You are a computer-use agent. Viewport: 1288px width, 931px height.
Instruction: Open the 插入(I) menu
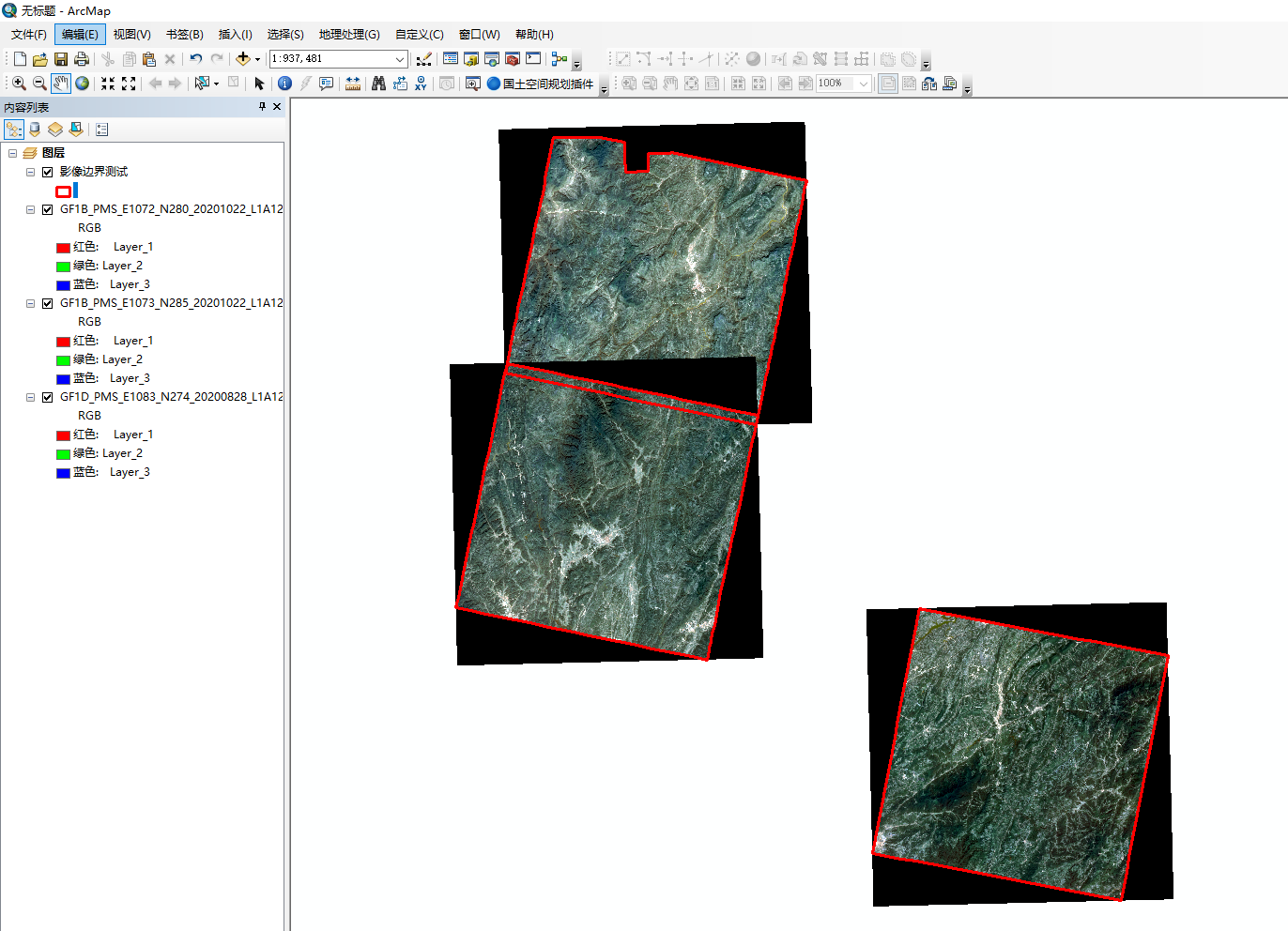point(236,35)
